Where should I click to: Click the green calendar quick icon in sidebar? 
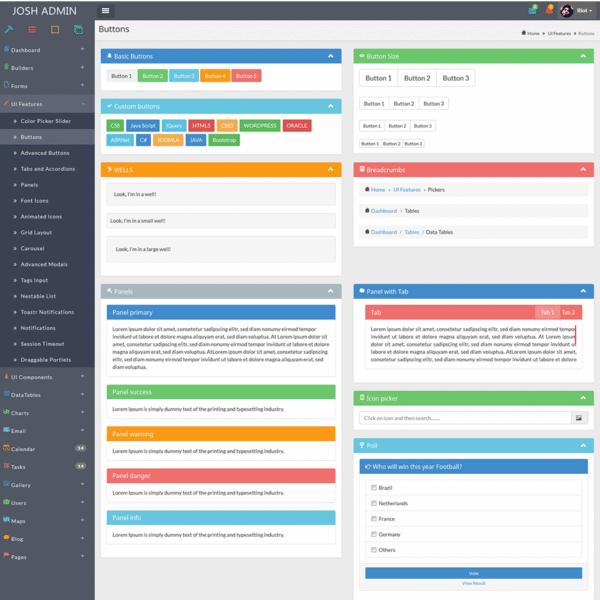[78, 29]
